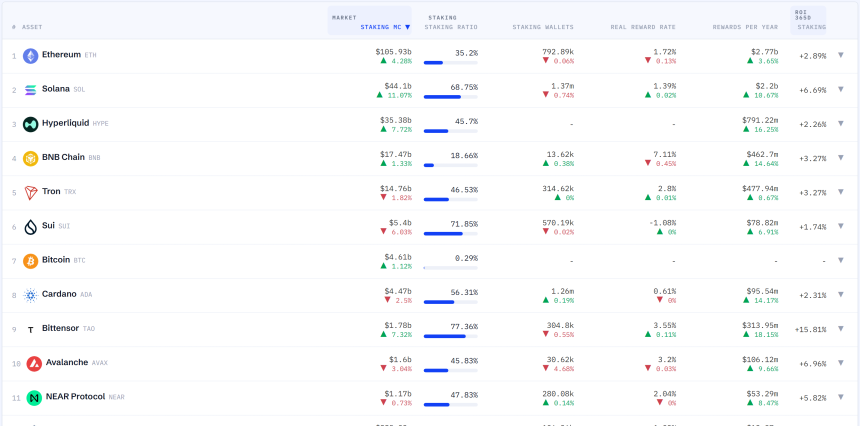Screen dimensions: 860x426
Task: Click Bittensor's +15.81% ROI value
Action: click(x=810, y=330)
